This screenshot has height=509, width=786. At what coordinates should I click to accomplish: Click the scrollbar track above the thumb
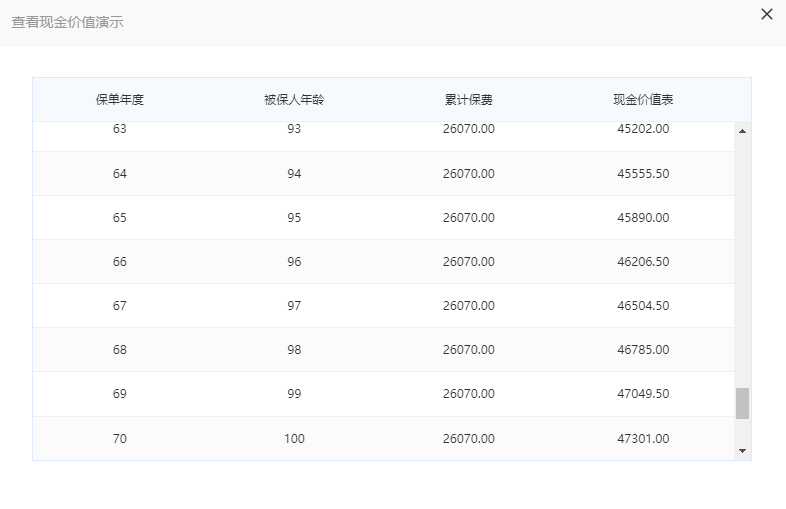[x=742, y=261]
